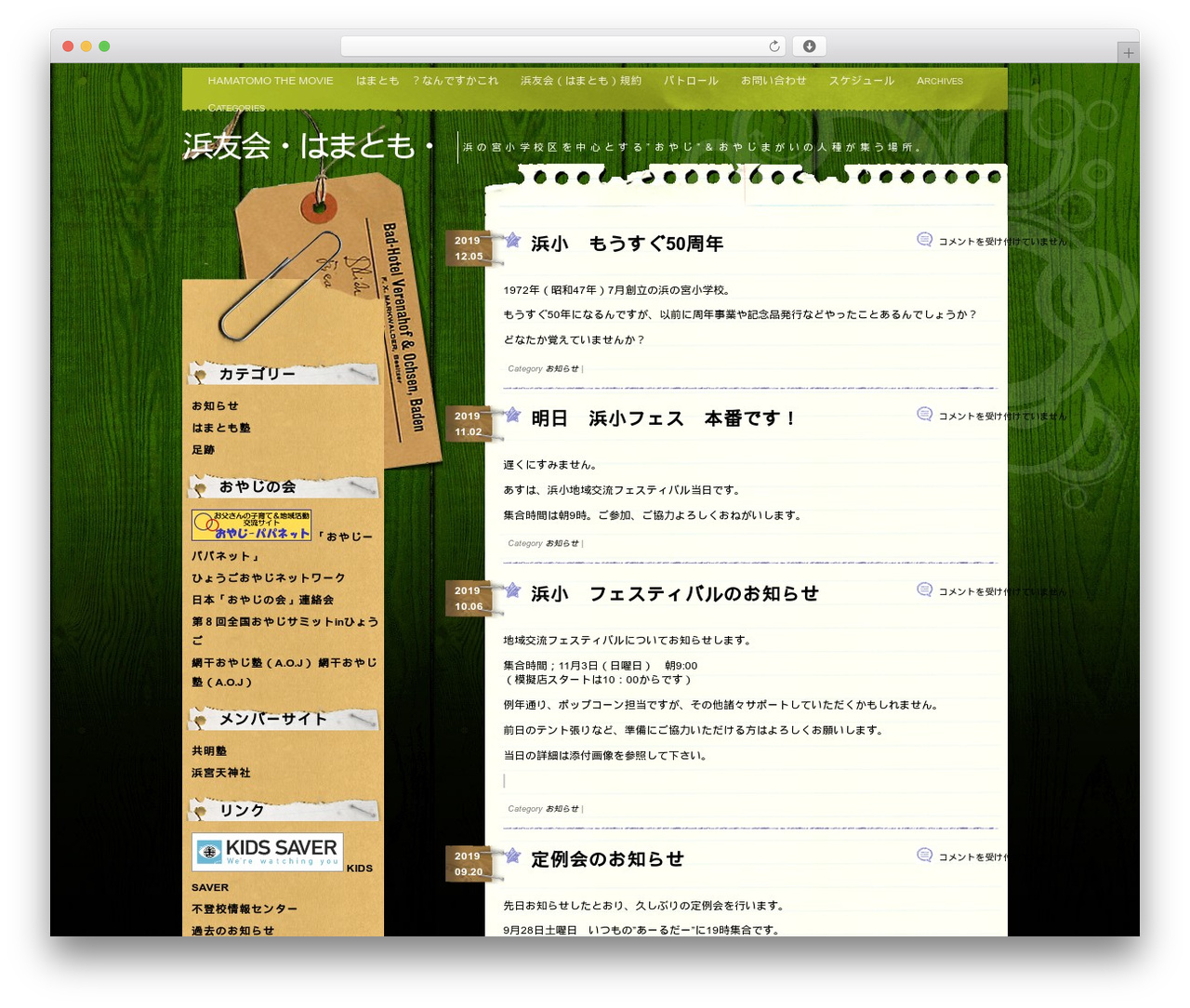Select the お知らせ category in sidebar

click(215, 406)
